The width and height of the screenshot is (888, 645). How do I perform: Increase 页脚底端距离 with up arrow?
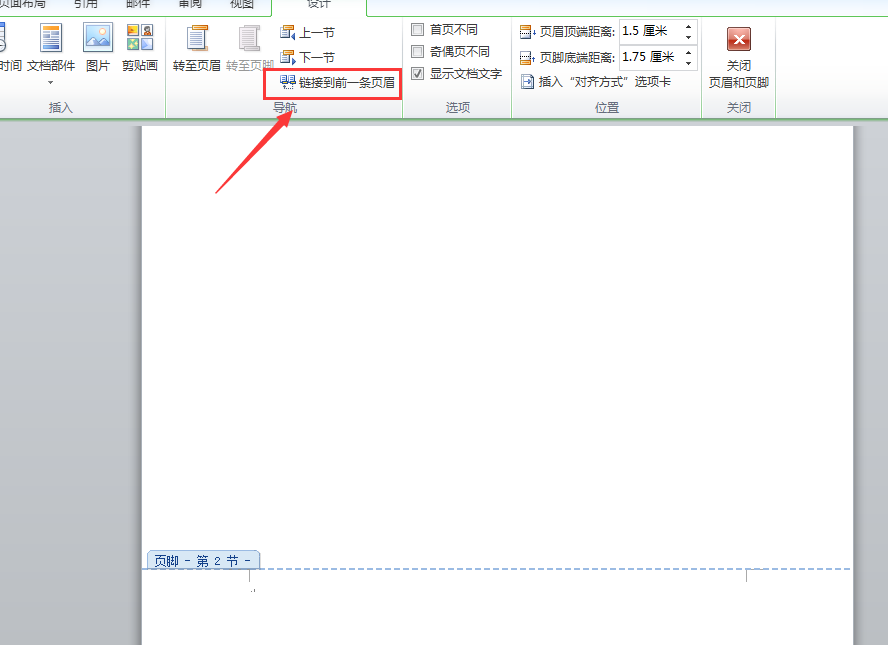pos(689,52)
